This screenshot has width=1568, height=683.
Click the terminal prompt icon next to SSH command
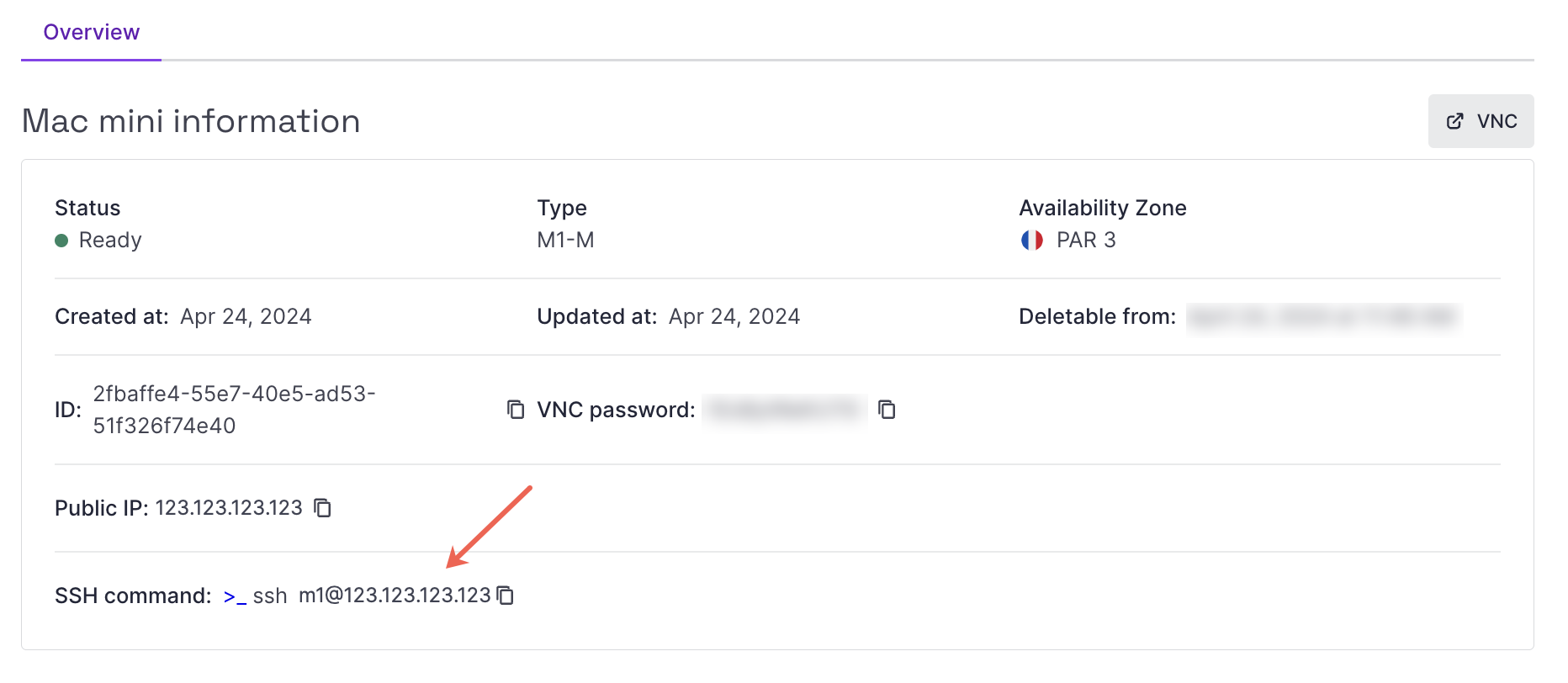pyautogui.click(x=234, y=596)
